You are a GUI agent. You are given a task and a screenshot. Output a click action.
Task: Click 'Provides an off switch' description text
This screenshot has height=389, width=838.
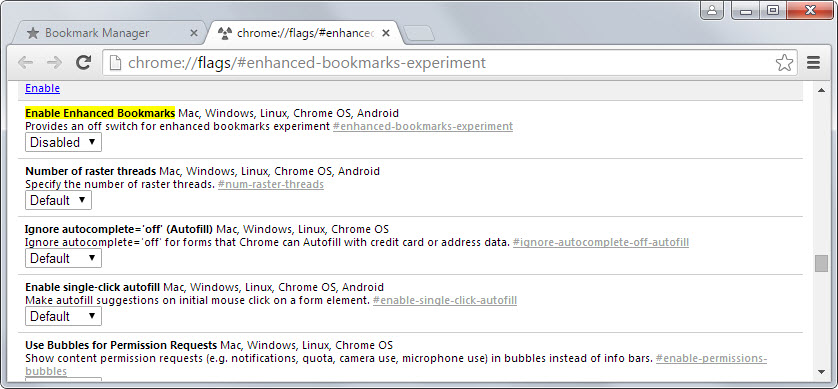177,127
